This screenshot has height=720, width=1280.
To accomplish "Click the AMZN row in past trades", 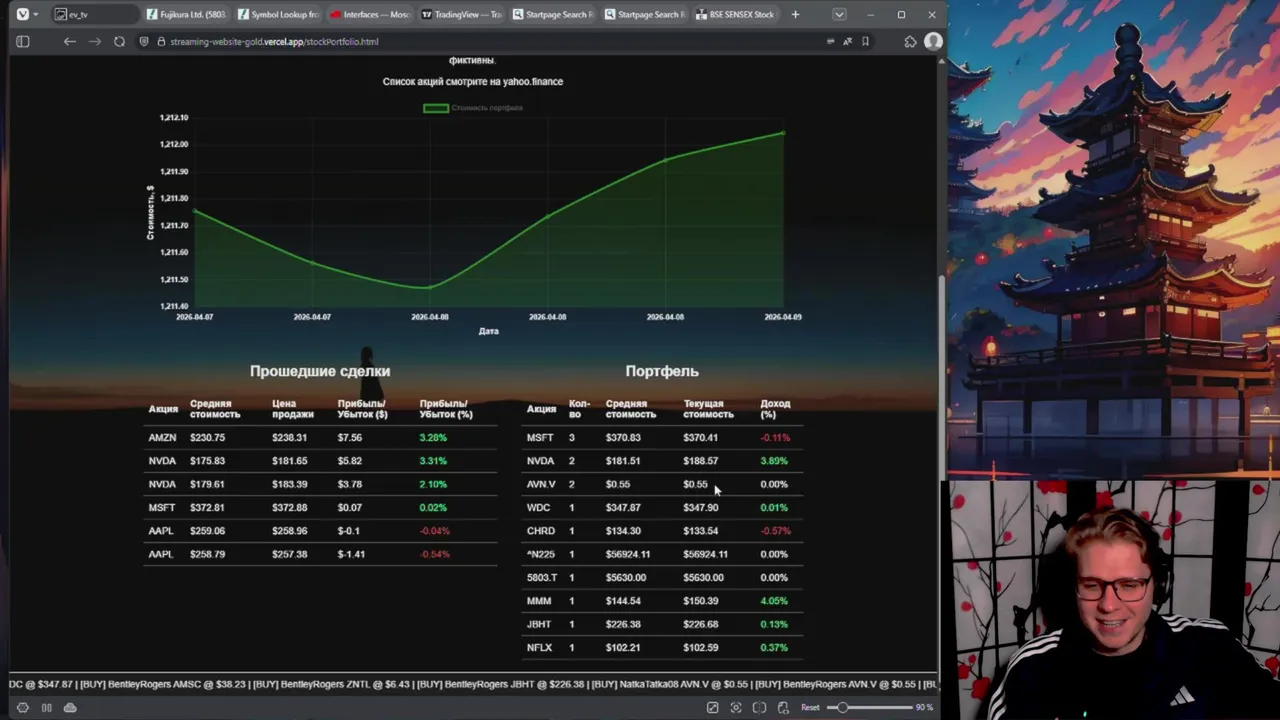I will (320, 437).
